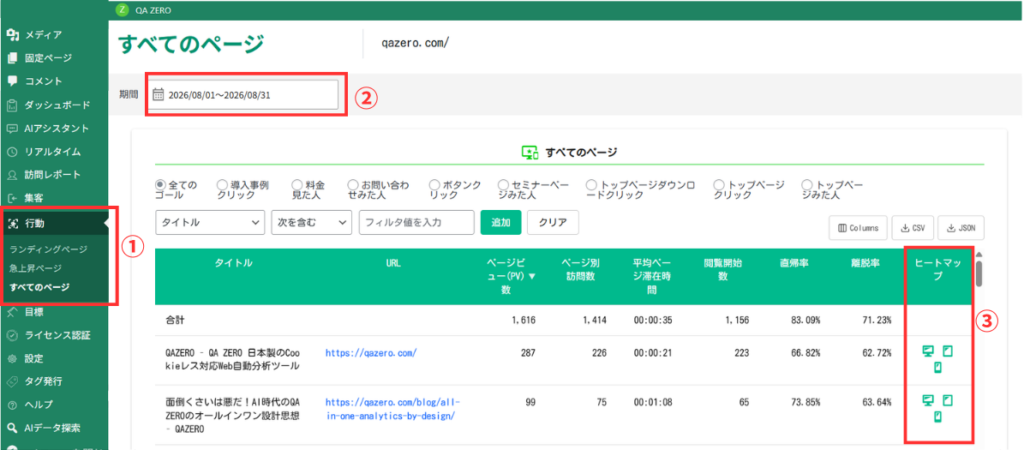Click the QA ZERO logo icon
Screen dimensions: 1024x450
(x=121, y=10)
